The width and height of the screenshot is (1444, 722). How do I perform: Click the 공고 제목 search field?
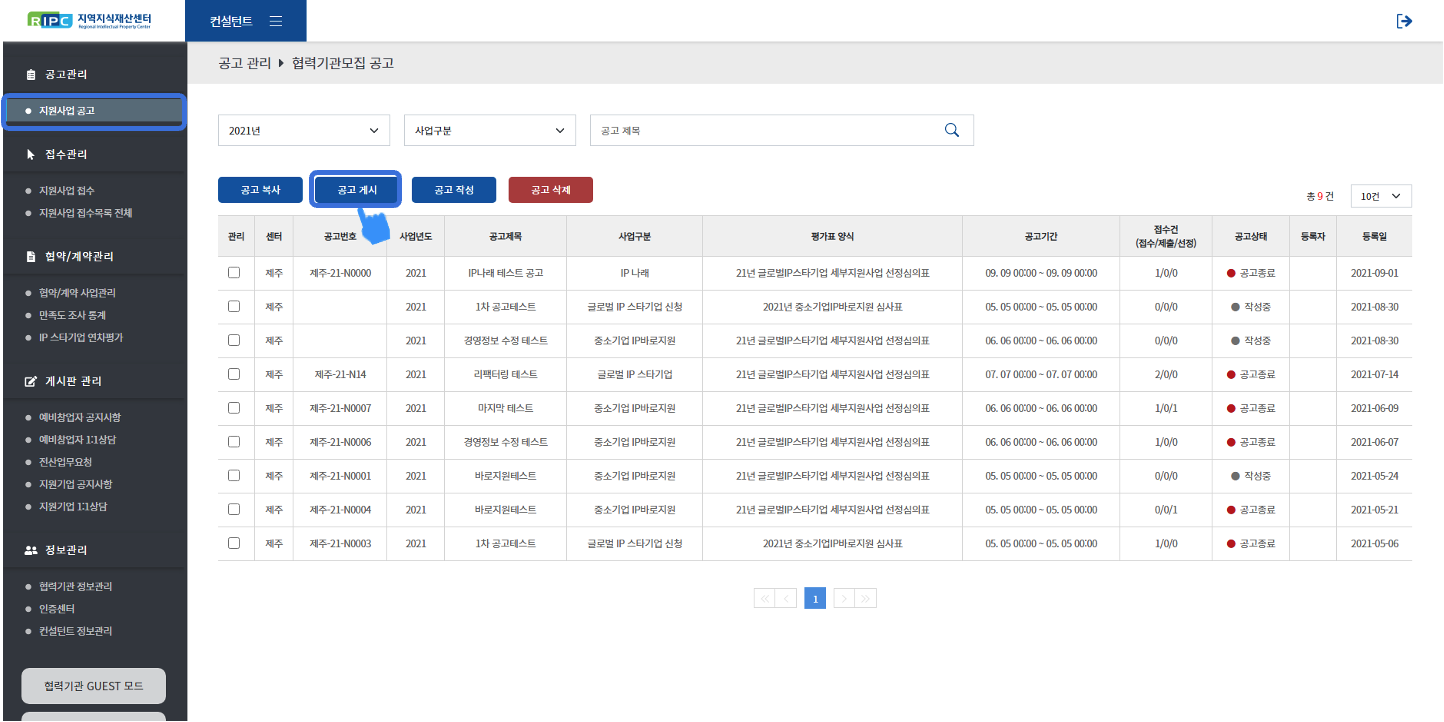coord(765,130)
